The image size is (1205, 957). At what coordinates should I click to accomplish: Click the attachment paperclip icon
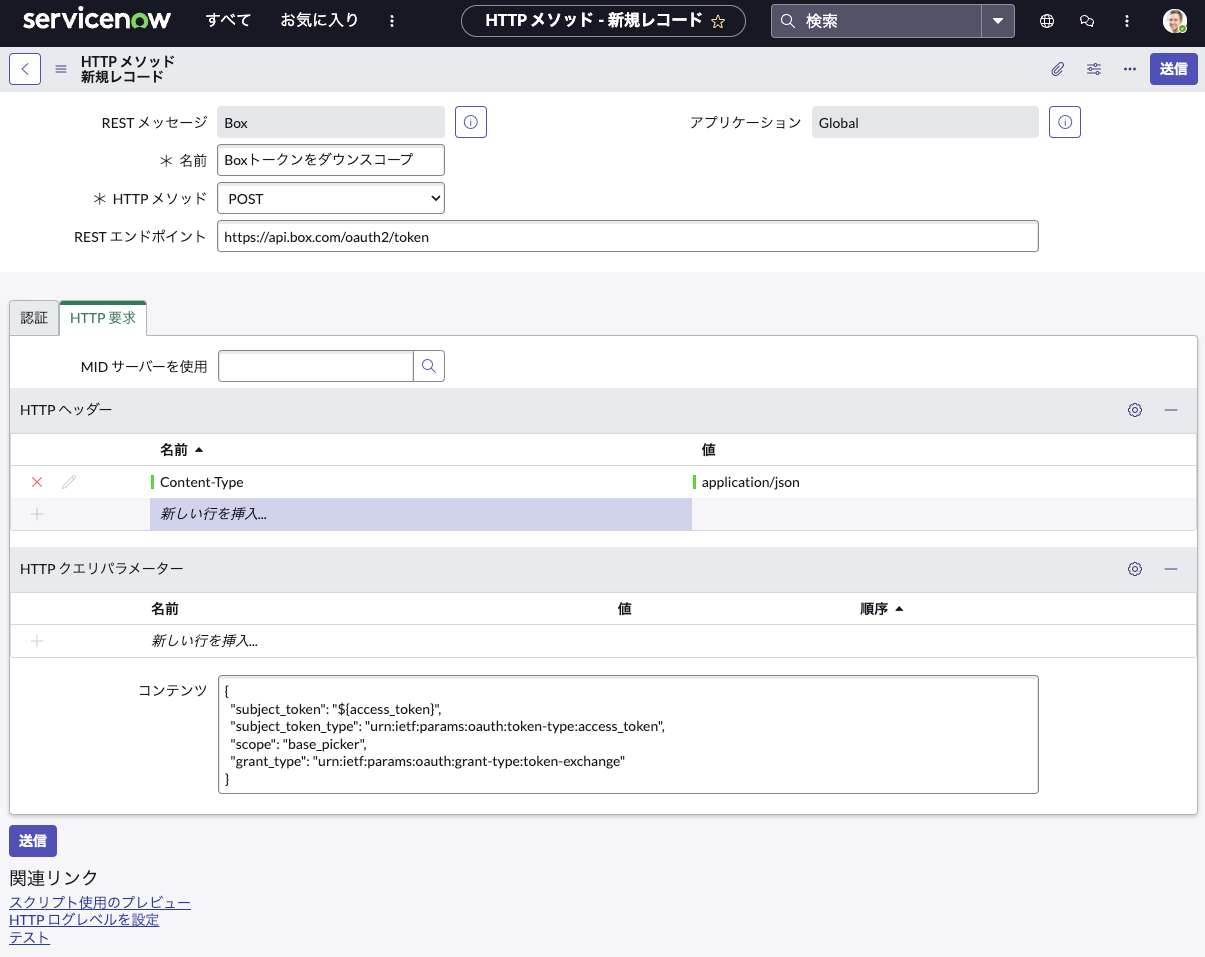1057,69
